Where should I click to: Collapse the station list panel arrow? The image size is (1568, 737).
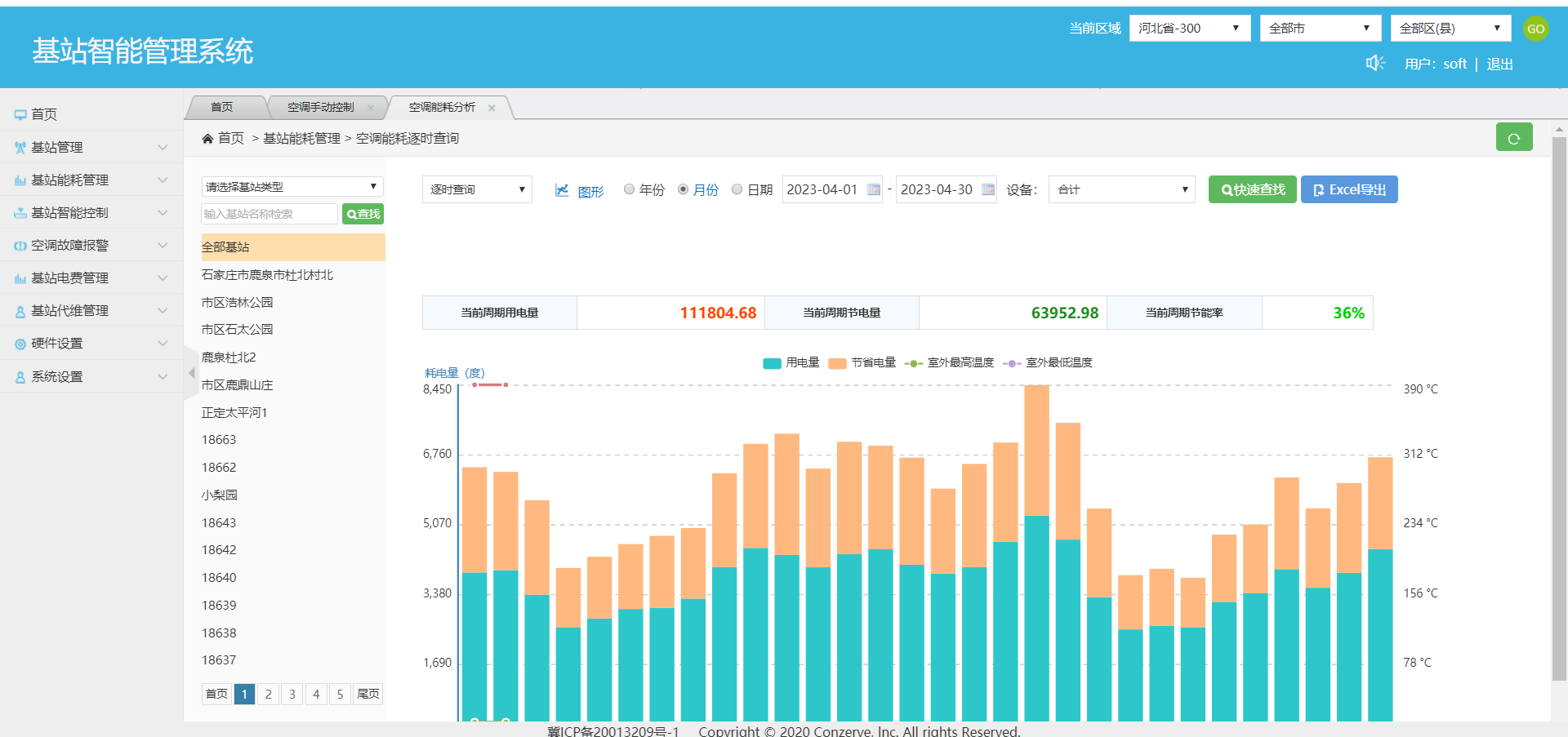pyautogui.click(x=191, y=373)
